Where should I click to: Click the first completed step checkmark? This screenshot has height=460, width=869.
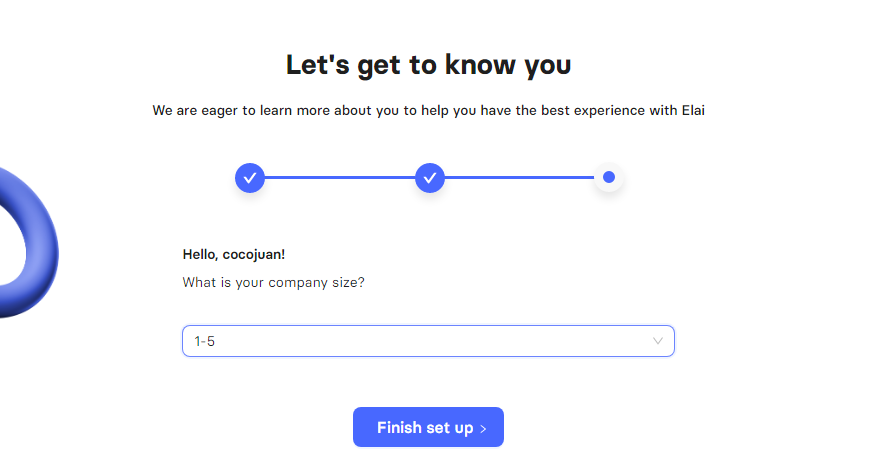point(250,178)
